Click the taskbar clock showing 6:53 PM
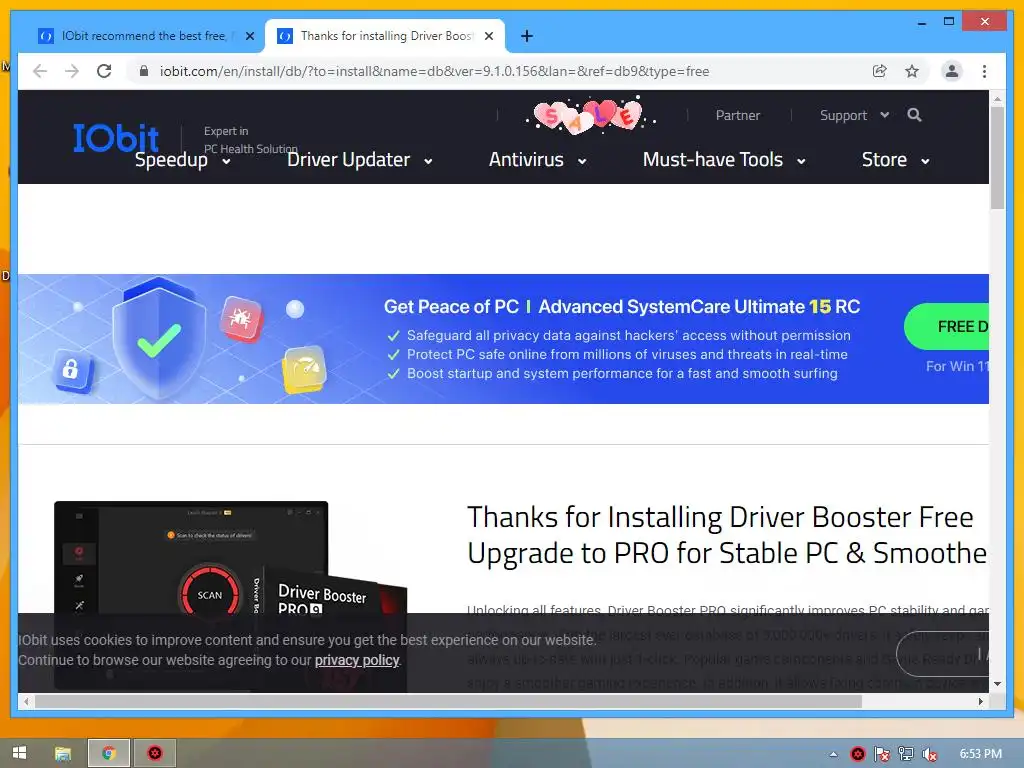 tap(980, 754)
